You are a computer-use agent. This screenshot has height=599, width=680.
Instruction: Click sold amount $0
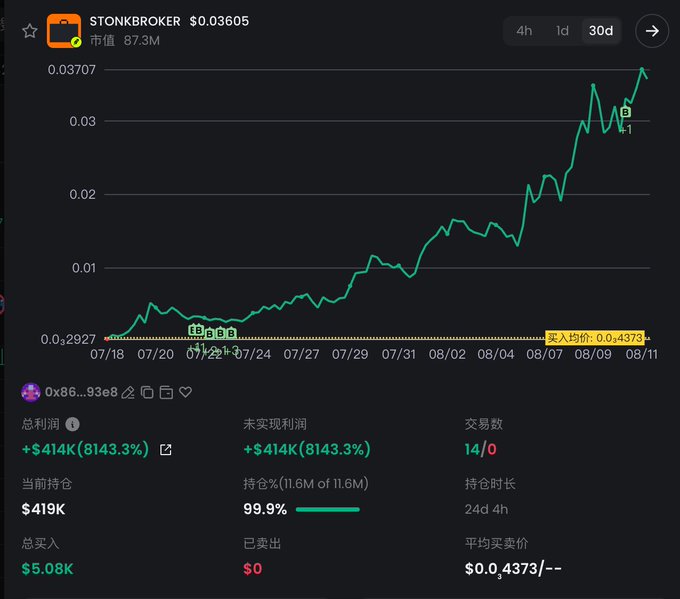253,569
